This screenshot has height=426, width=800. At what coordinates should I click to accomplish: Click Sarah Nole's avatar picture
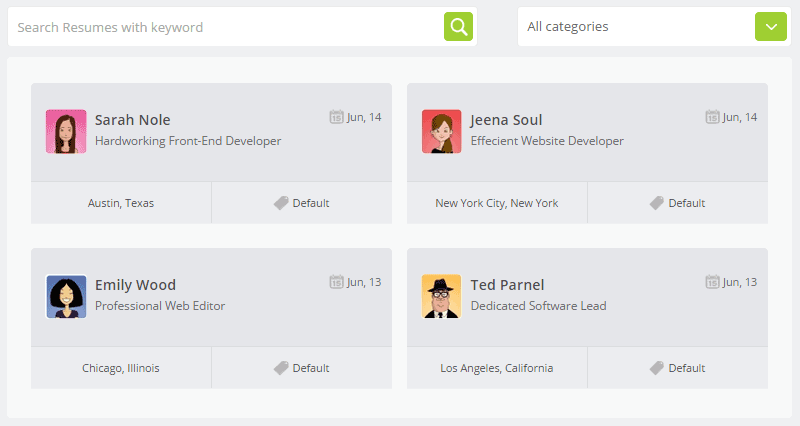[66, 131]
